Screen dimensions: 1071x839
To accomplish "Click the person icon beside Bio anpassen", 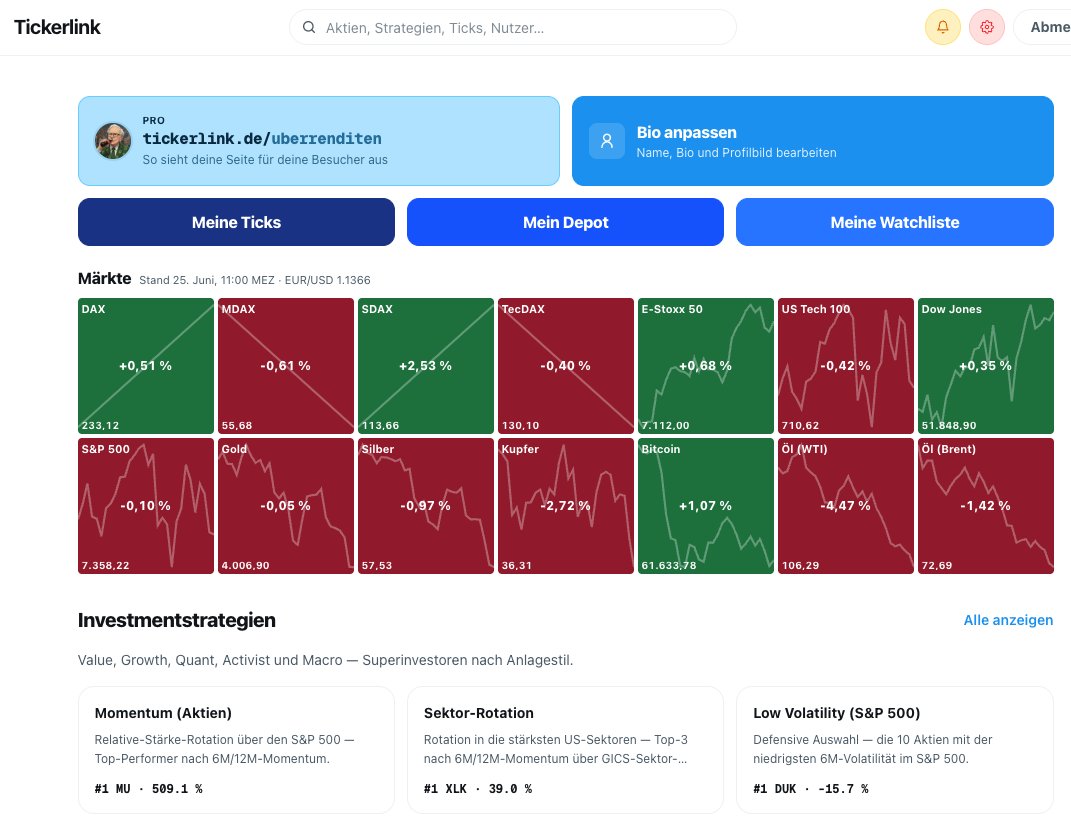I will (x=607, y=141).
